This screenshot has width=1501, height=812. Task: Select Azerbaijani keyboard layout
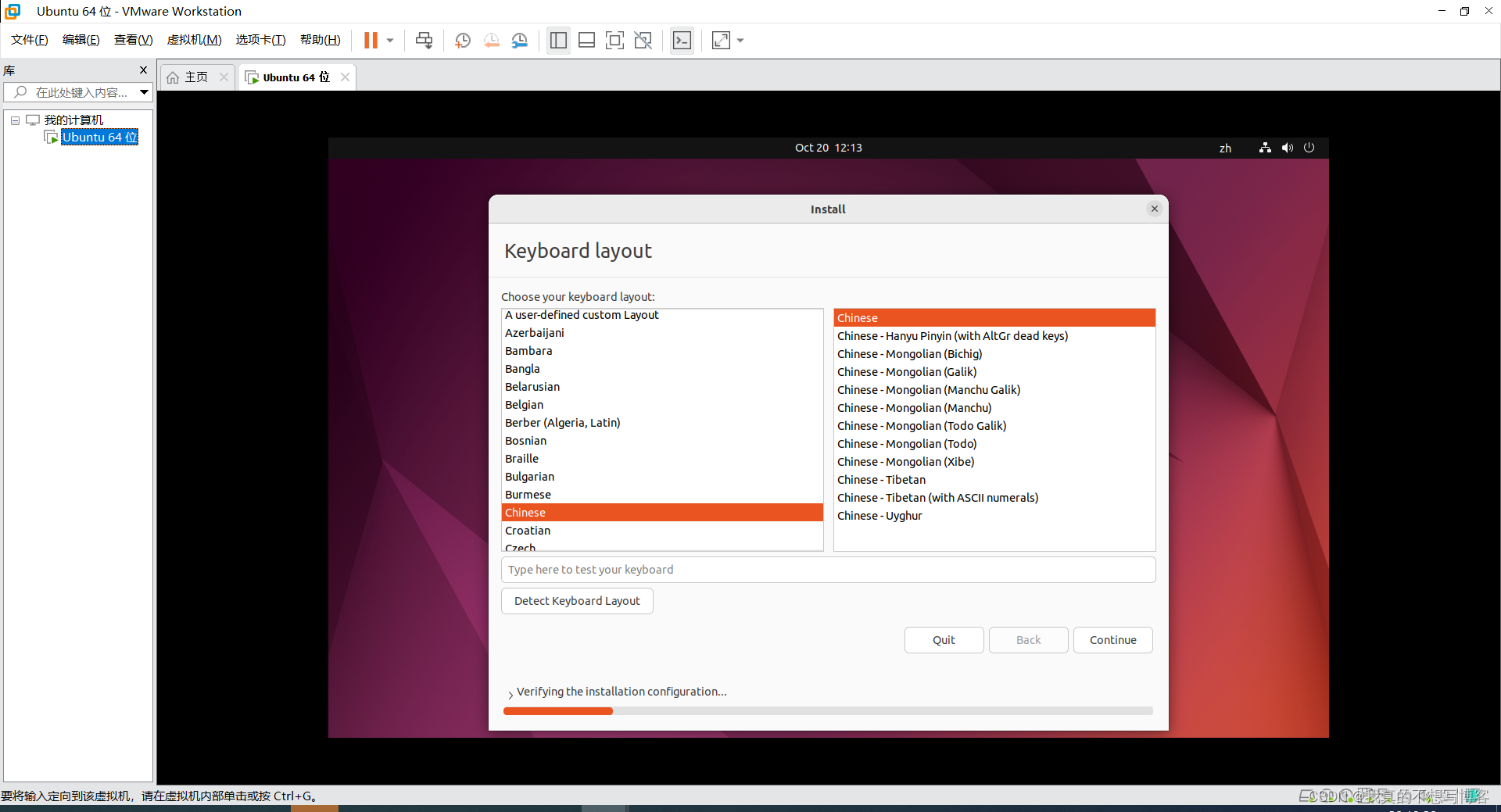(x=662, y=333)
